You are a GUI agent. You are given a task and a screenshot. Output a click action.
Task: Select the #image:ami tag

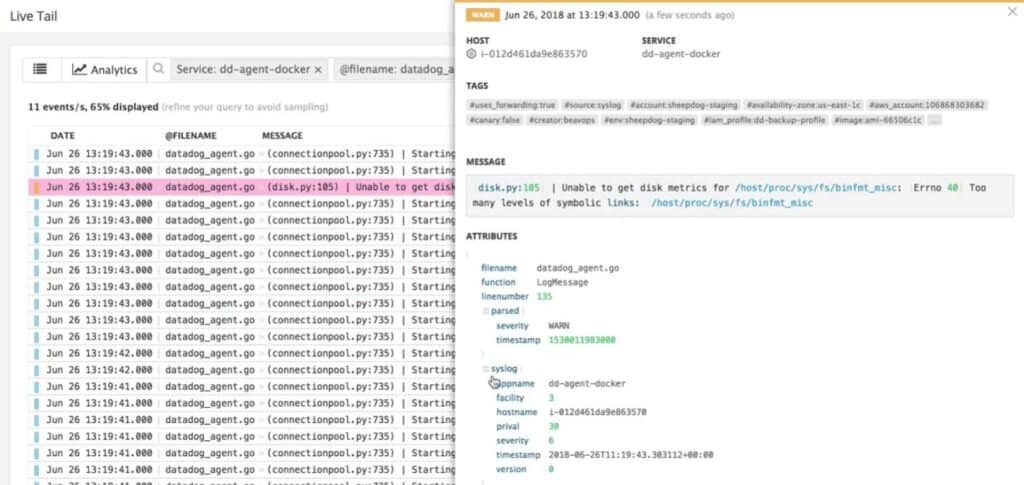[878, 120]
